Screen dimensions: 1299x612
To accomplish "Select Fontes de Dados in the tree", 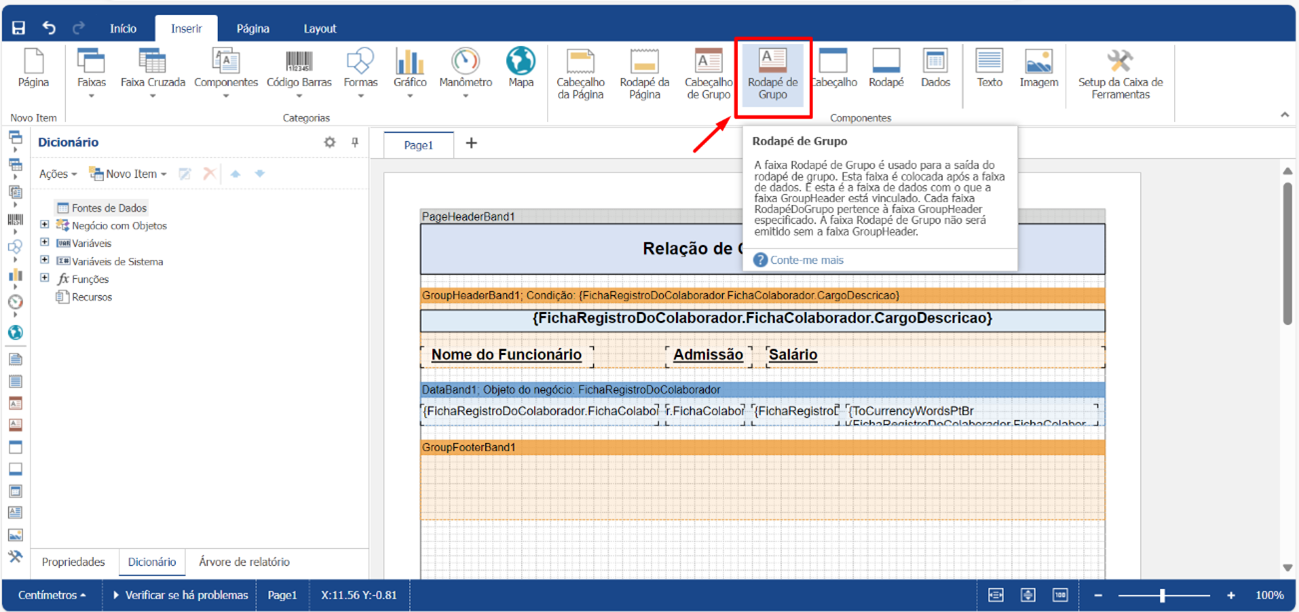I will (101, 208).
